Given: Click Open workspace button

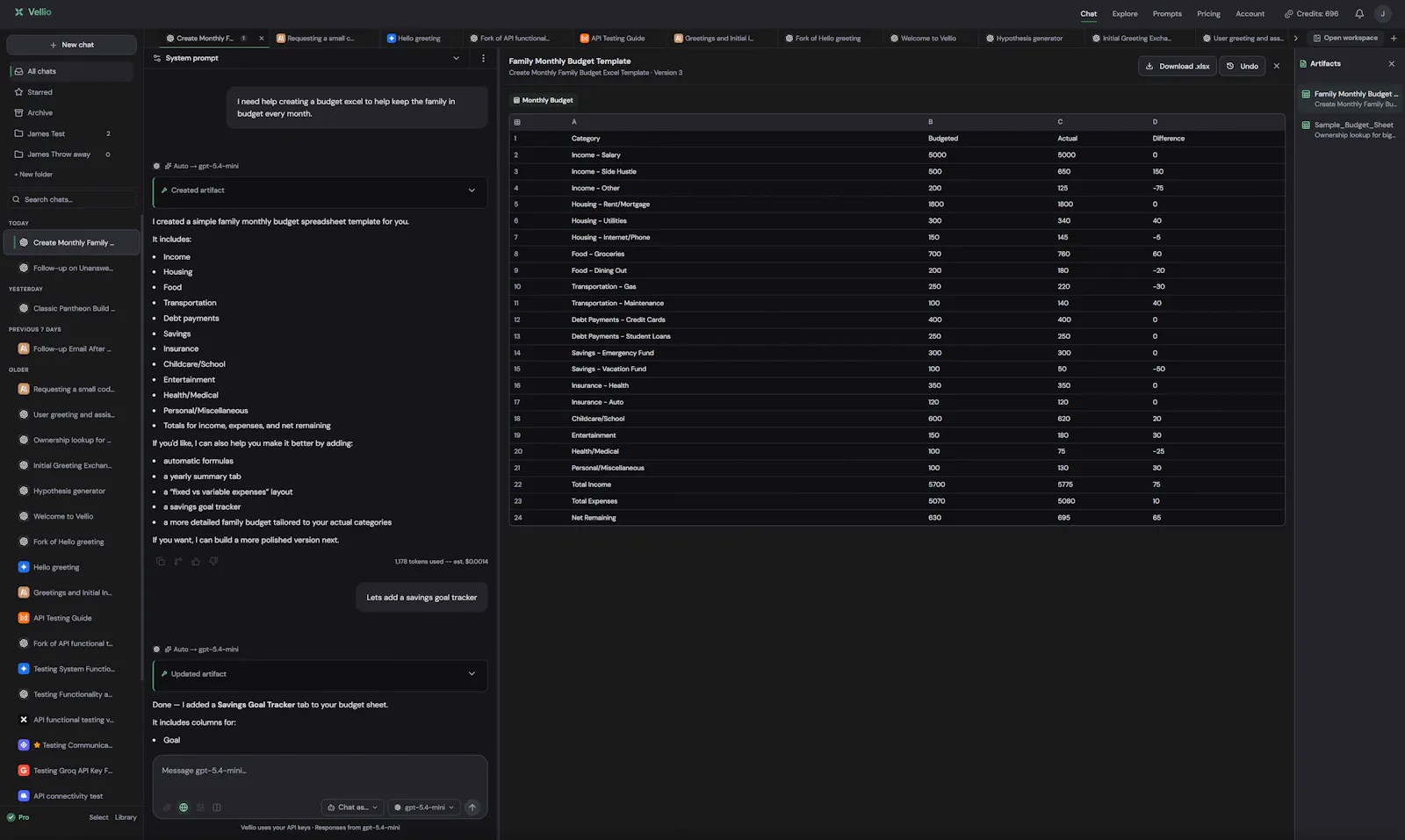Looking at the screenshot, I should (x=1344, y=38).
